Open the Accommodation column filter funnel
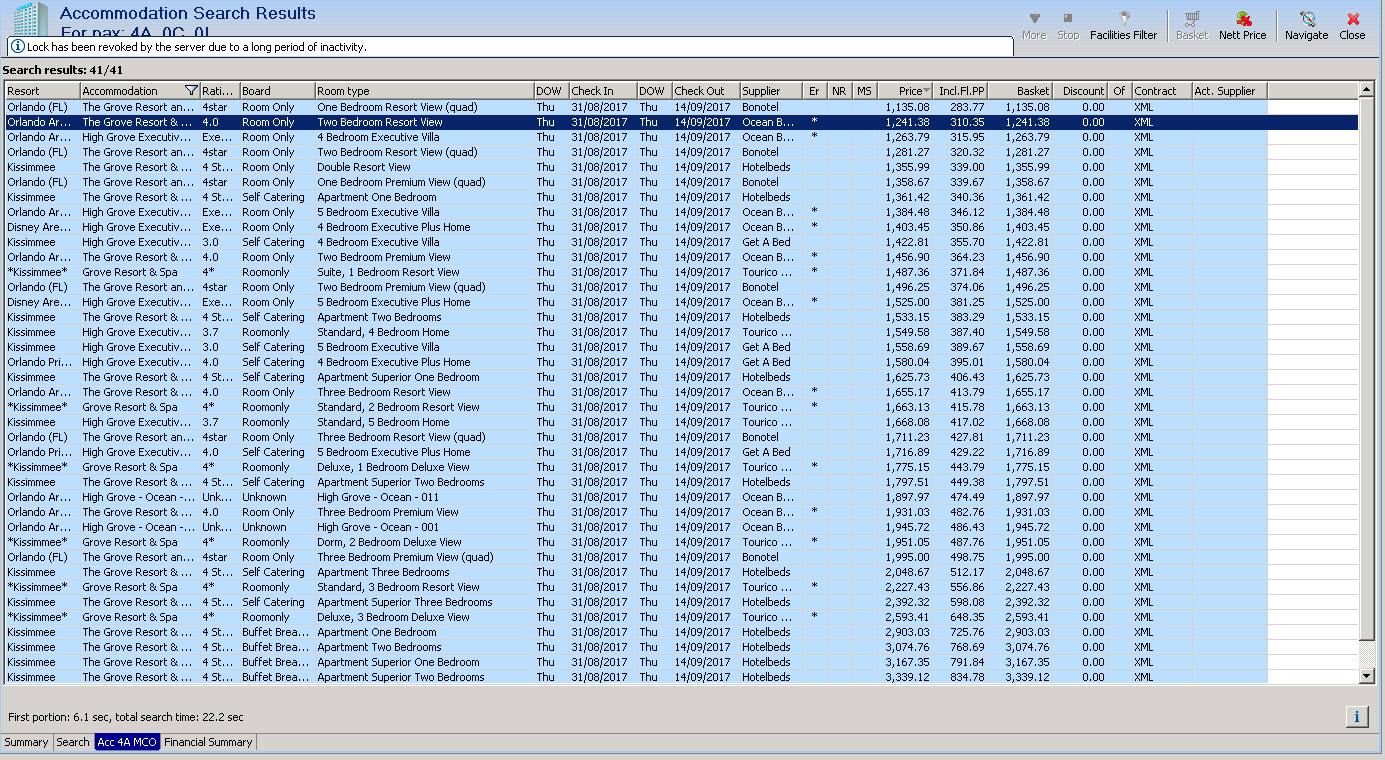 coord(191,91)
